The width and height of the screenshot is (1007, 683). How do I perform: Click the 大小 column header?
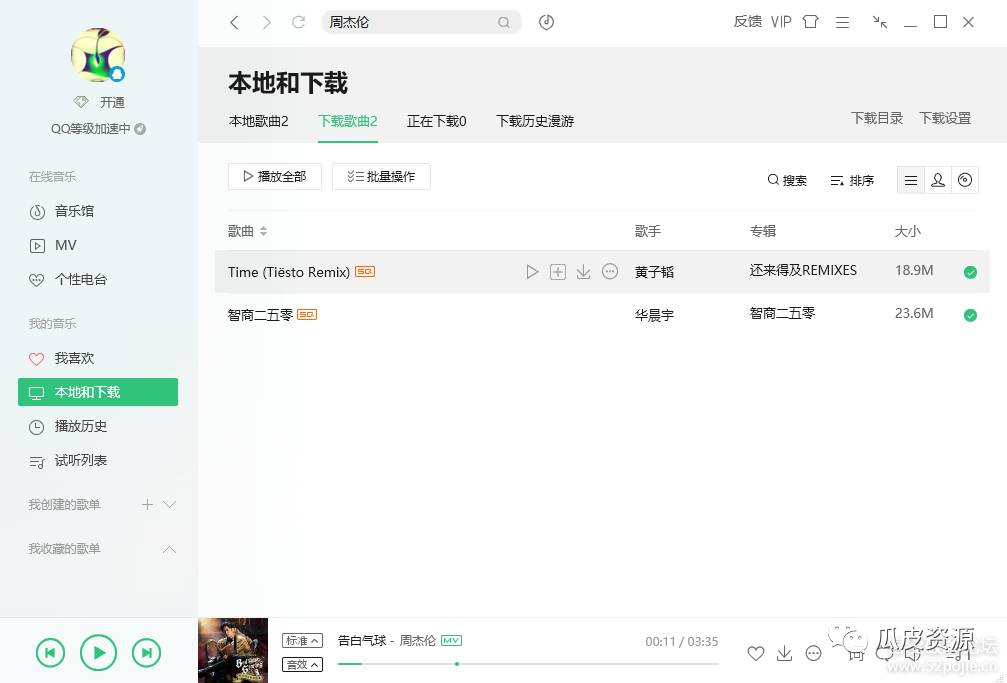point(907,231)
